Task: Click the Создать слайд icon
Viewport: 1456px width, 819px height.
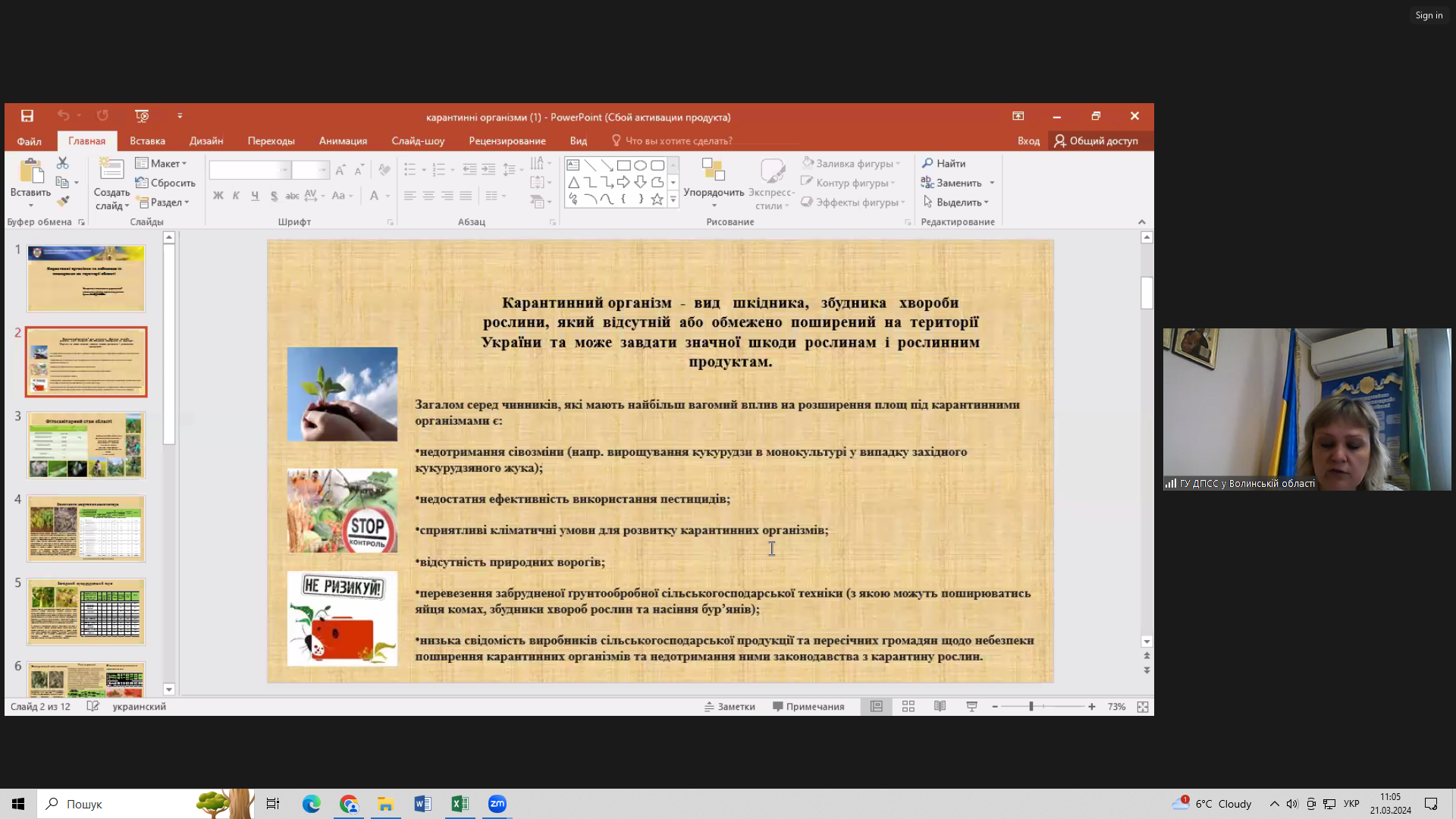Action: pos(111,171)
